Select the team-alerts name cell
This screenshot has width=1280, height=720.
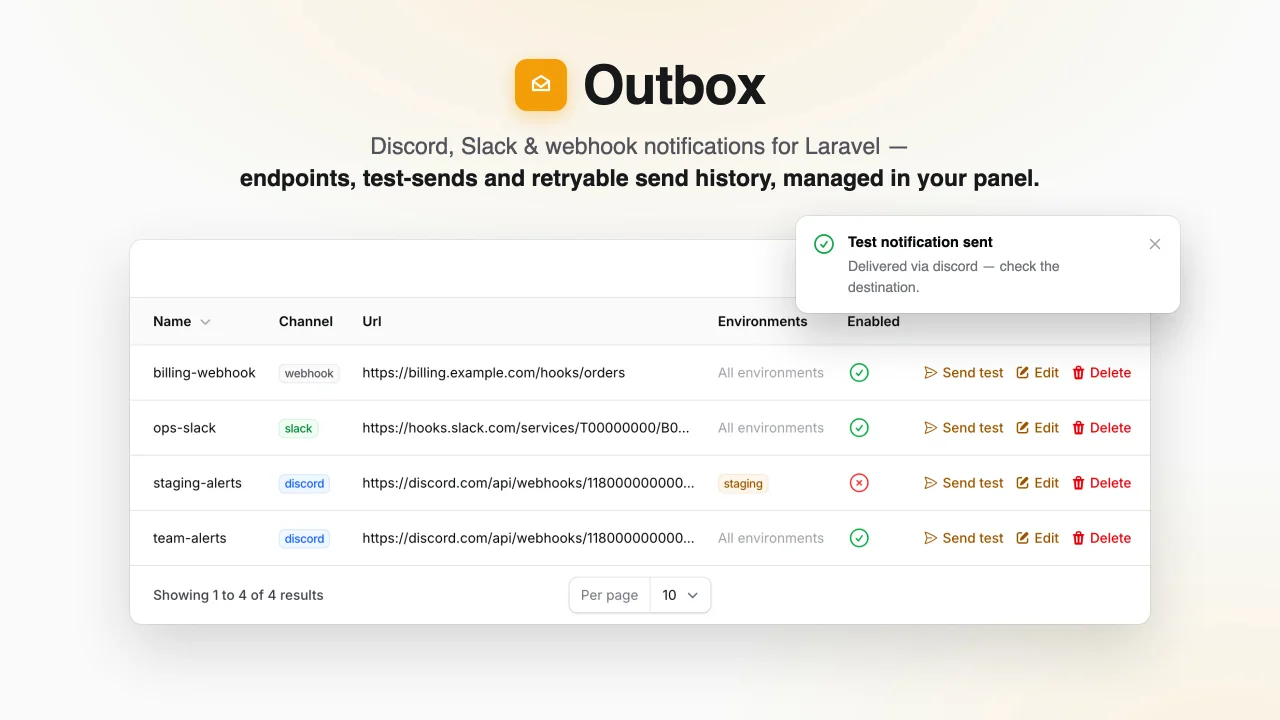point(190,538)
